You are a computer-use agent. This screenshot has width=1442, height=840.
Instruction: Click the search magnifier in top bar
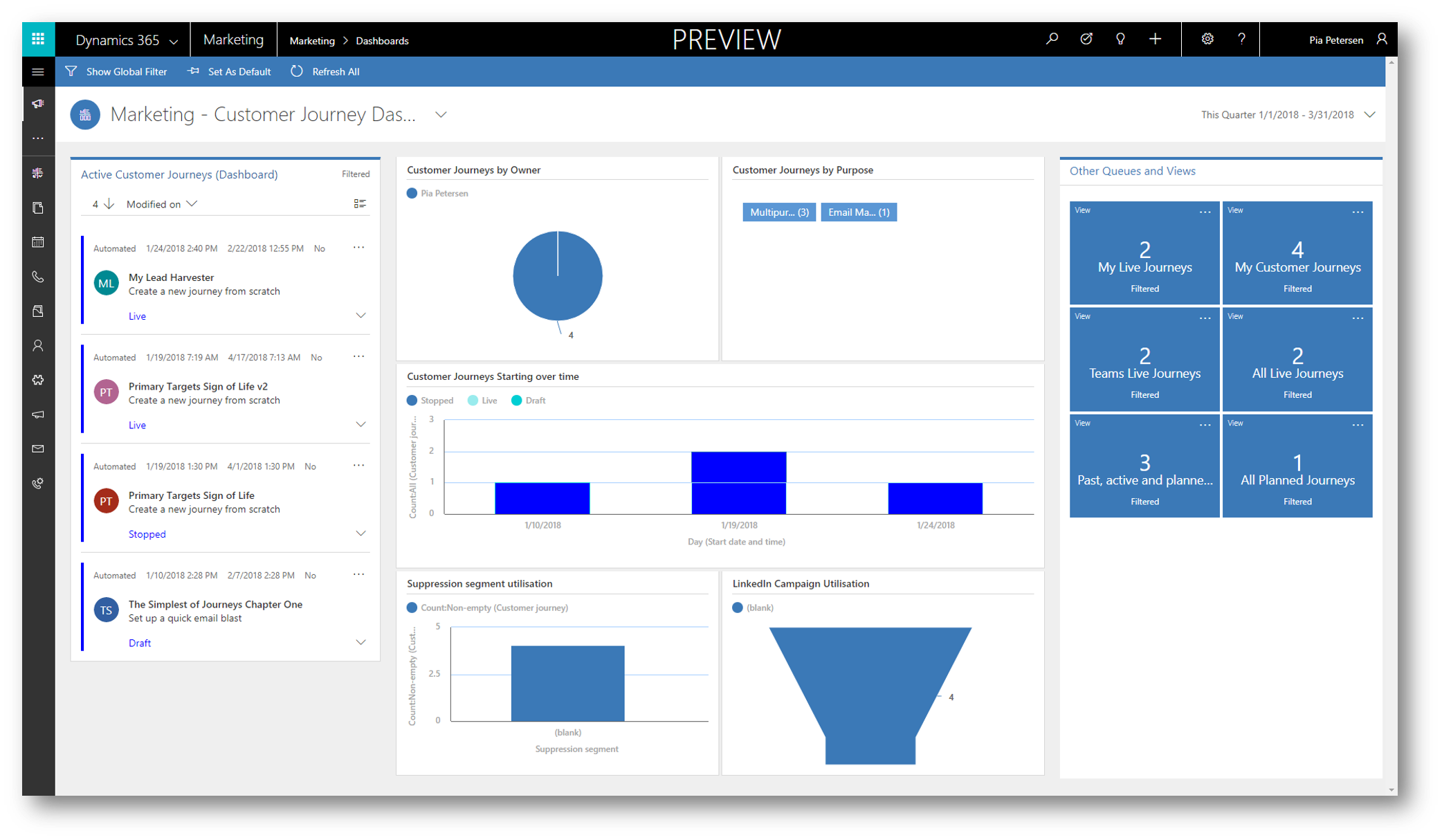pyautogui.click(x=1052, y=39)
